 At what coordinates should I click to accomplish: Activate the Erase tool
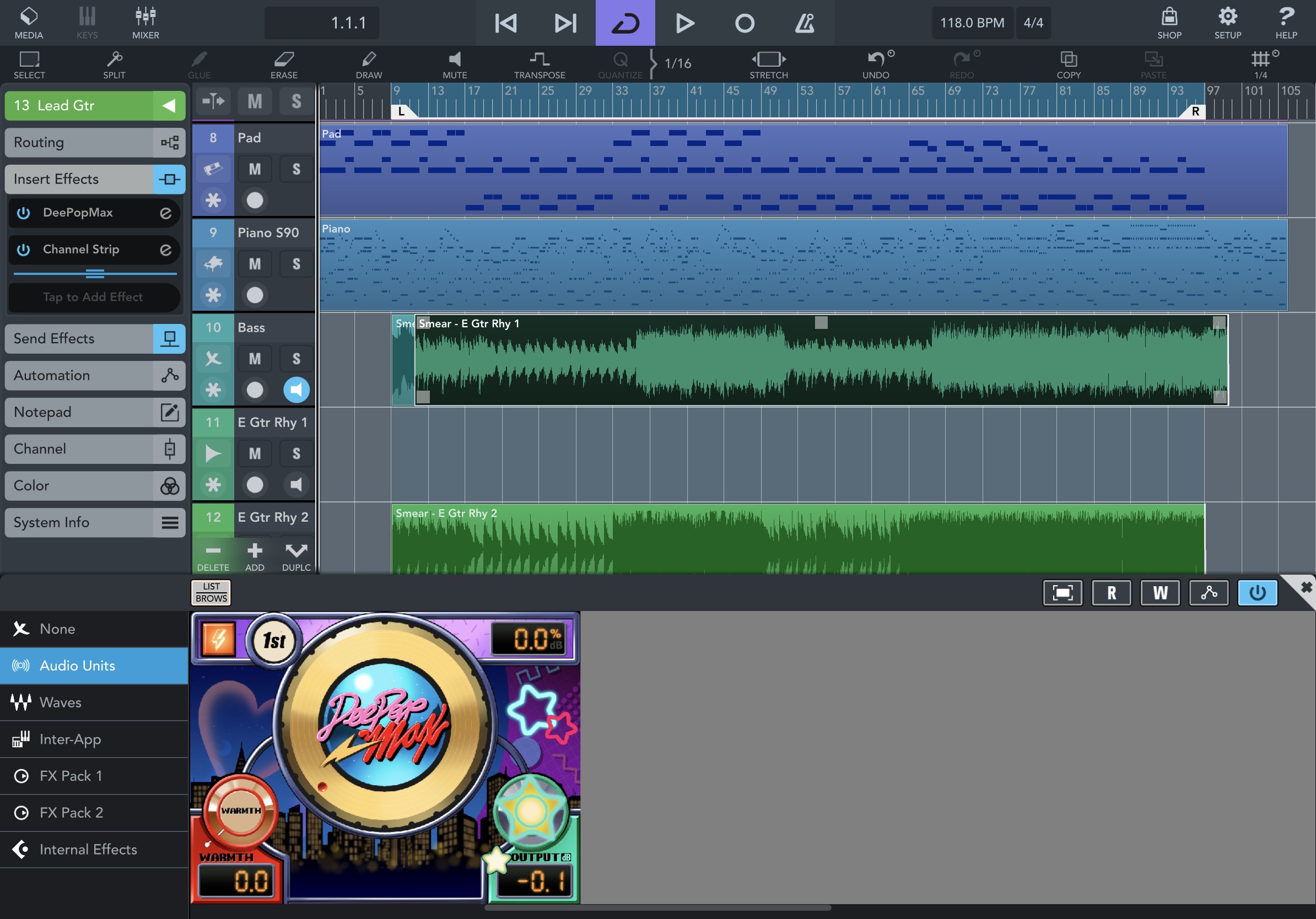[284, 65]
